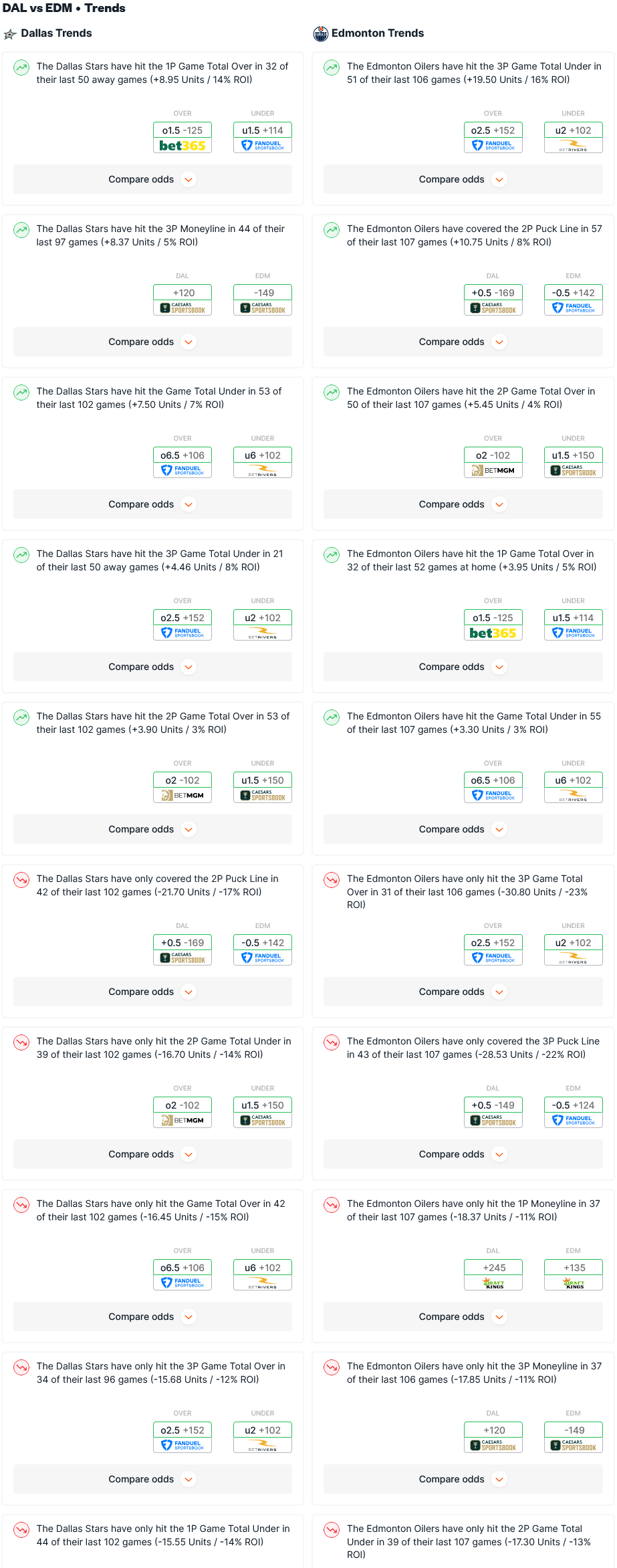Image resolution: width=617 pixels, height=1568 pixels.
Task: Select the +245 DAL moneyline odds
Action: [x=493, y=1268]
